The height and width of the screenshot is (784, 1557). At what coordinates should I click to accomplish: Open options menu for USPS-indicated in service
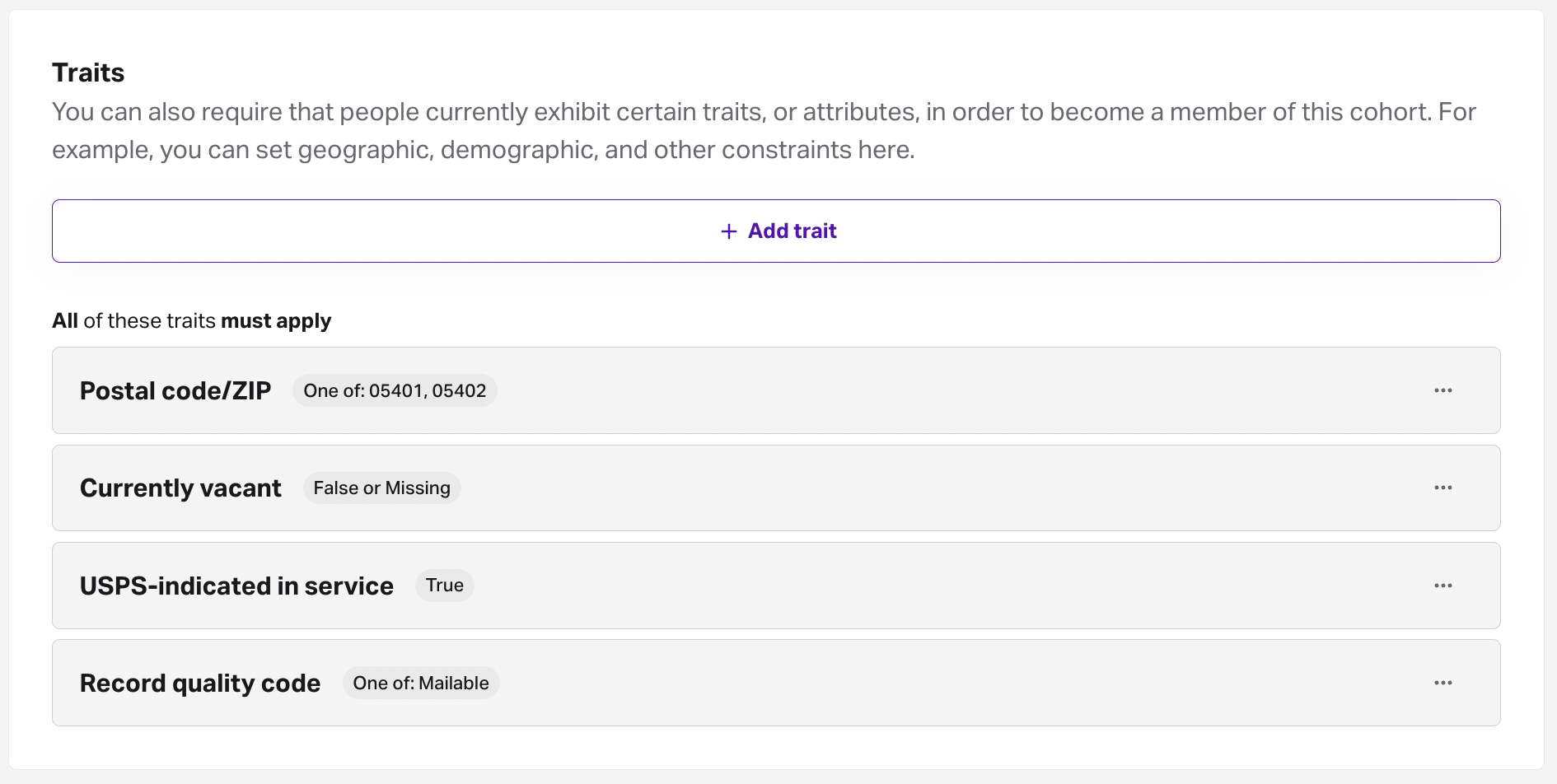click(1443, 586)
